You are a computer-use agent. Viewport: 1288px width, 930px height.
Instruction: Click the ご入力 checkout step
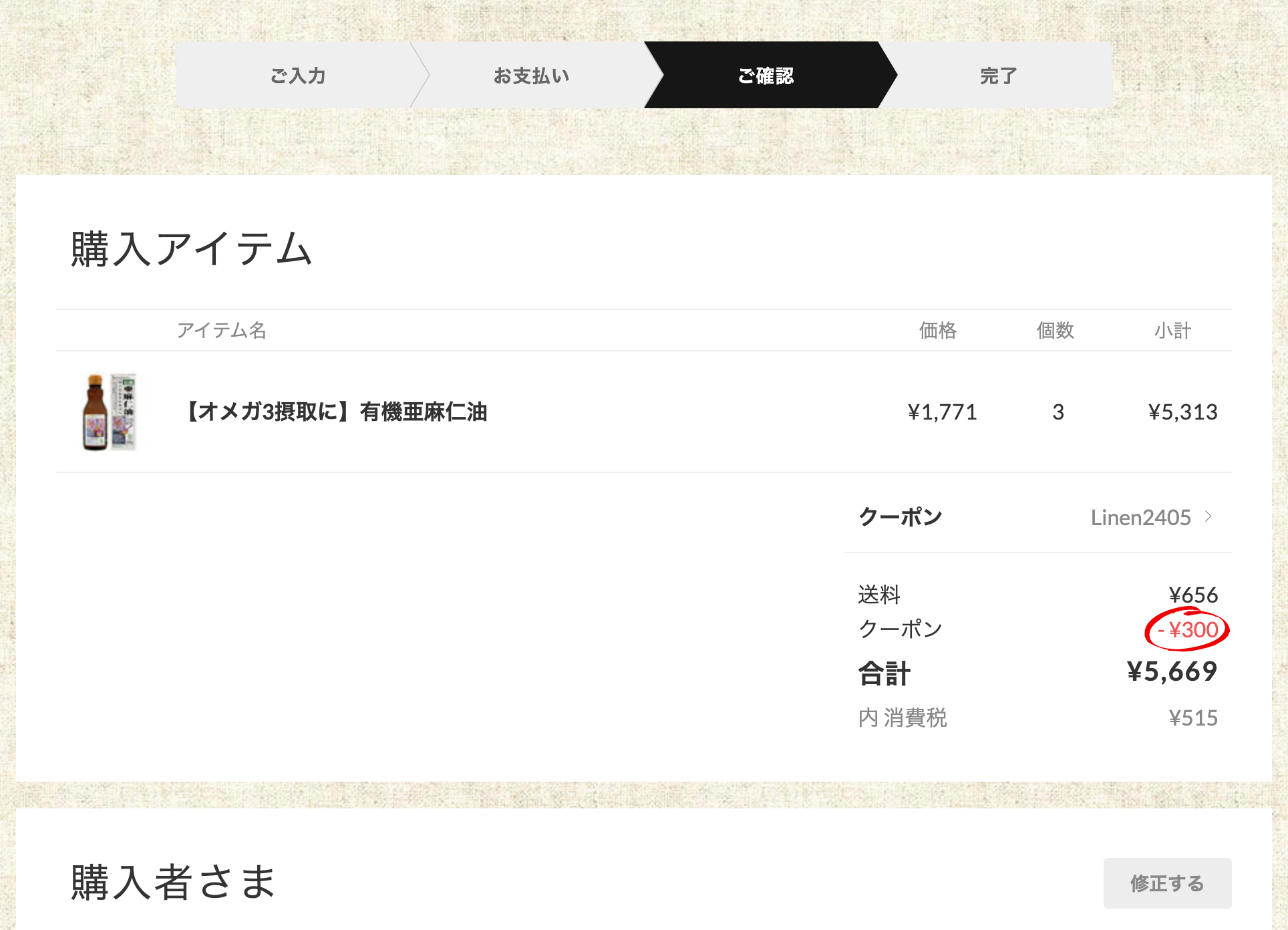[x=298, y=75]
